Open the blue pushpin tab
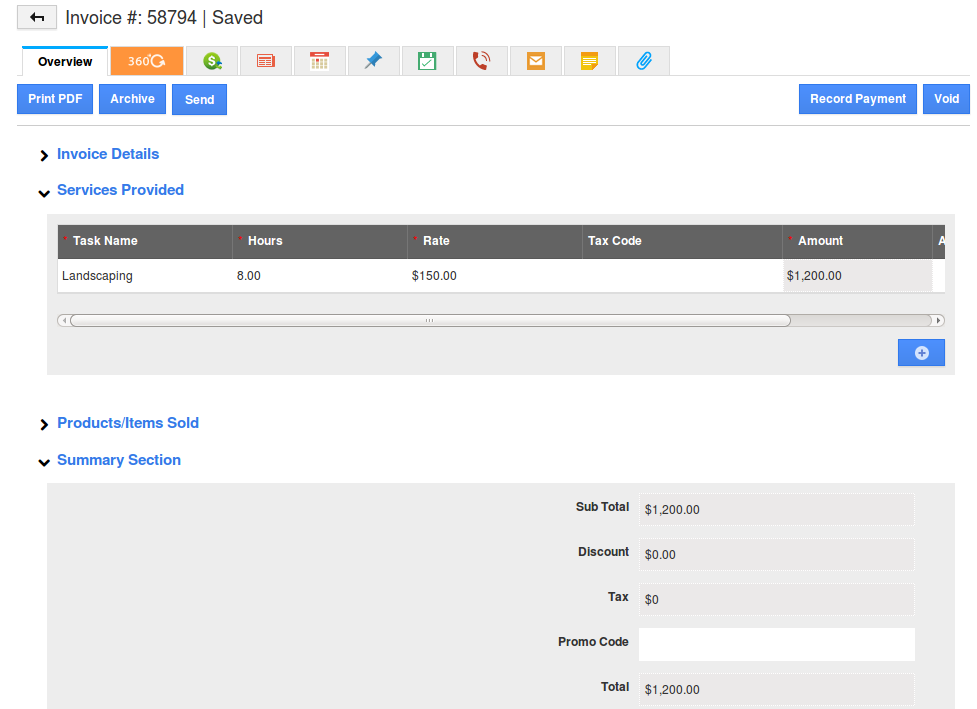 click(x=373, y=61)
